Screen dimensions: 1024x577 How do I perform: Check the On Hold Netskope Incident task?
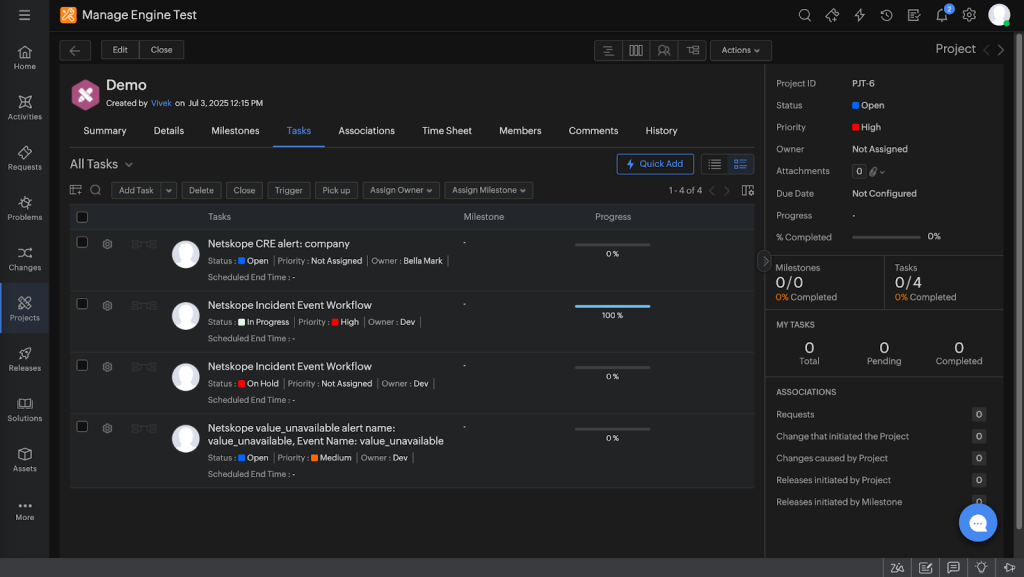click(82, 365)
